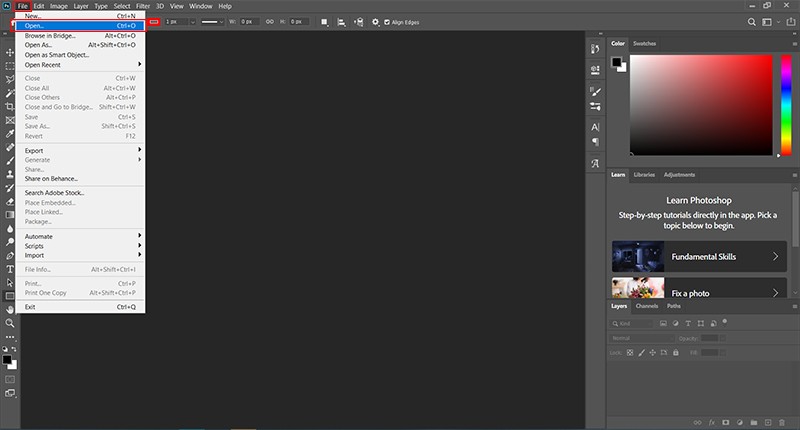Open the shape settings gear icon
This screenshot has height=430, width=800.
(376, 22)
